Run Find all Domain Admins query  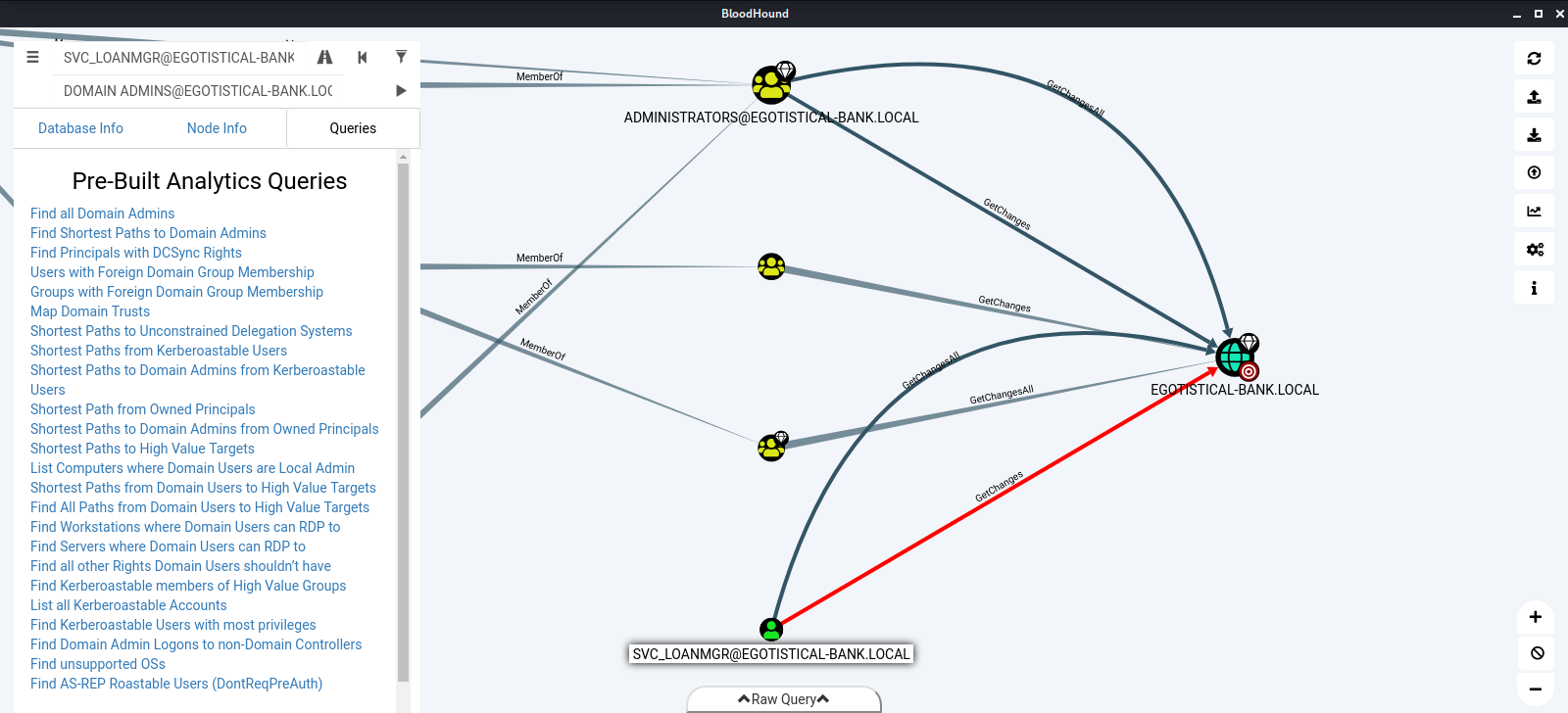click(x=102, y=214)
